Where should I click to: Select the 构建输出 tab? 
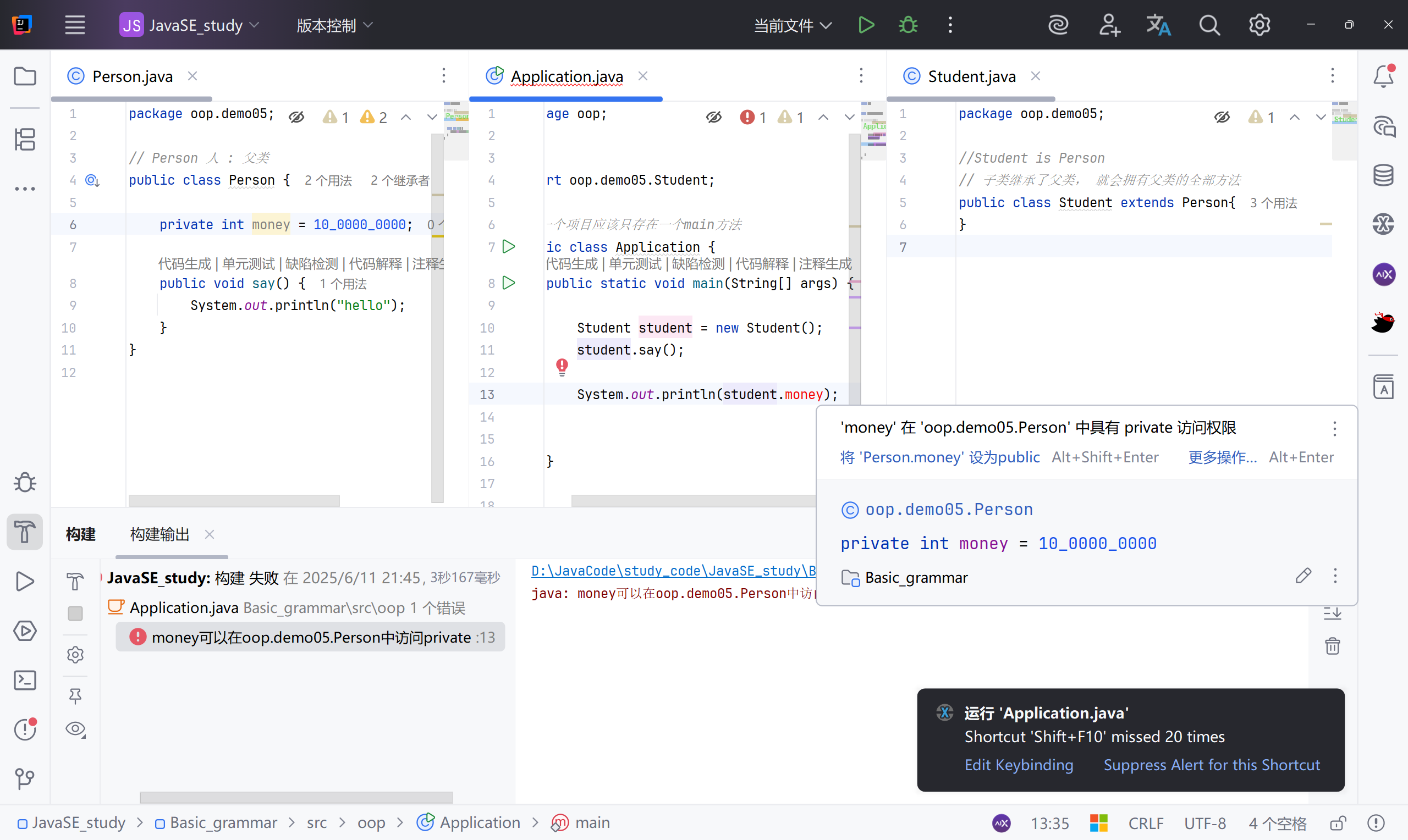[x=159, y=534]
